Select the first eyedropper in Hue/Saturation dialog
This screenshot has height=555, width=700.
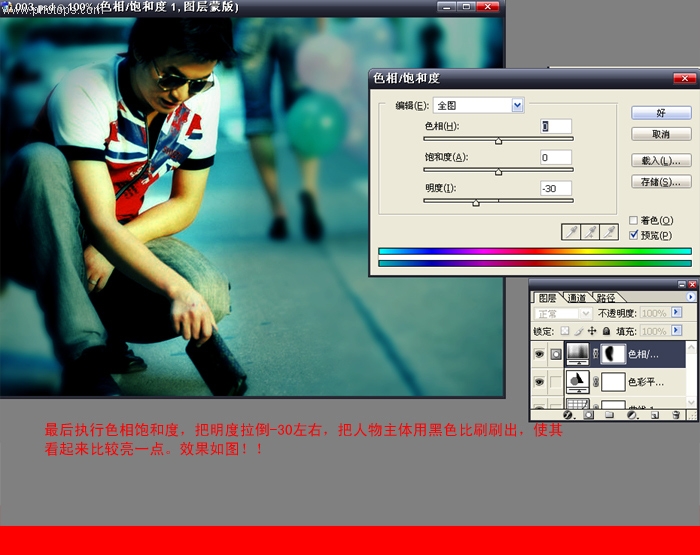pos(571,232)
